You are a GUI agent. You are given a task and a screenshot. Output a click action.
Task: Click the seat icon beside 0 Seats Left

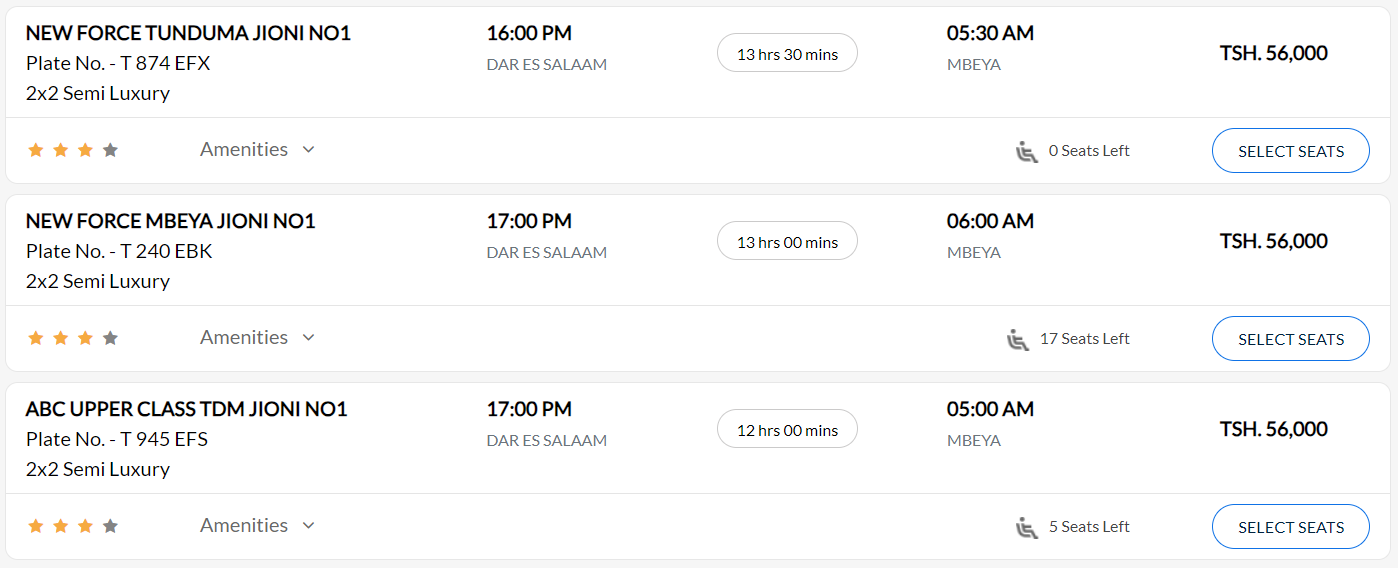[x=1027, y=151]
